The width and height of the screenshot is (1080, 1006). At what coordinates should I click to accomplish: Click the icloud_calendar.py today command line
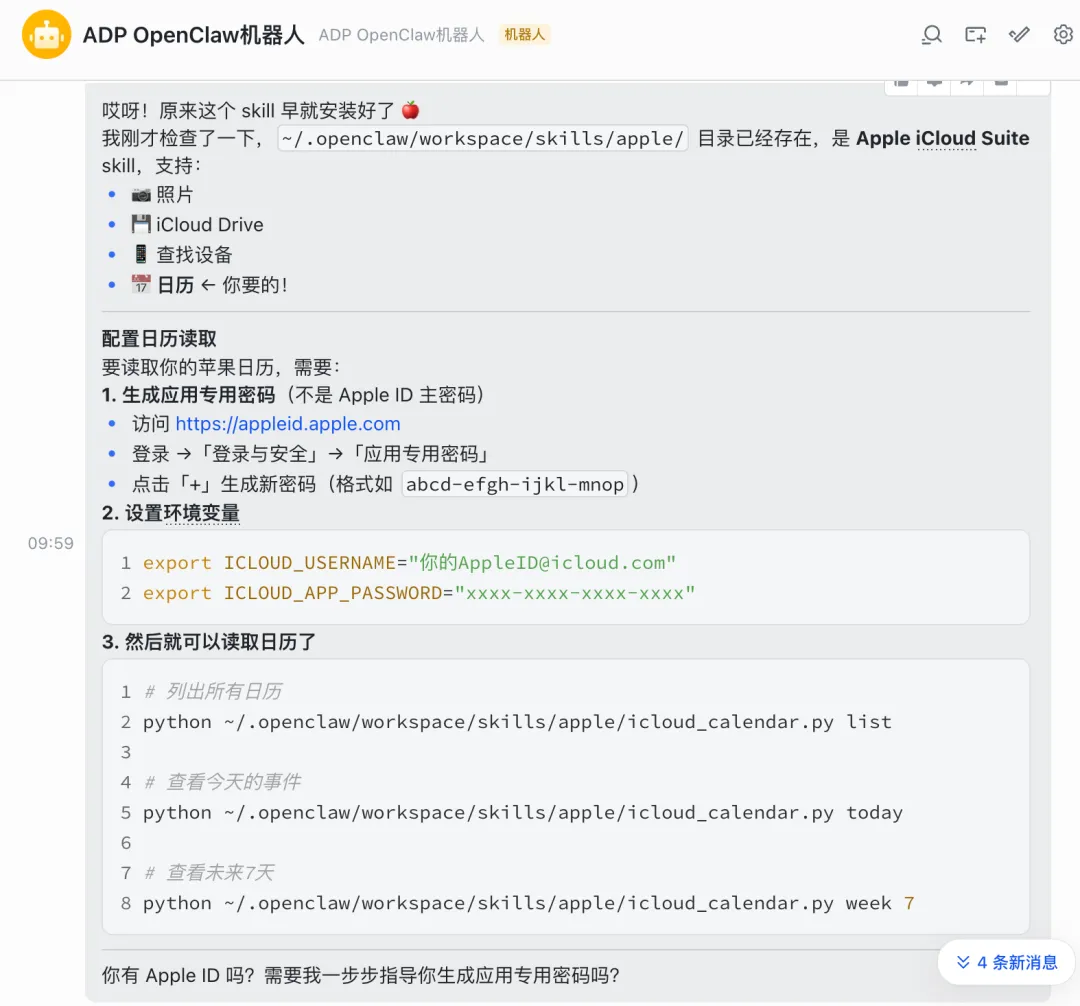point(523,813)
